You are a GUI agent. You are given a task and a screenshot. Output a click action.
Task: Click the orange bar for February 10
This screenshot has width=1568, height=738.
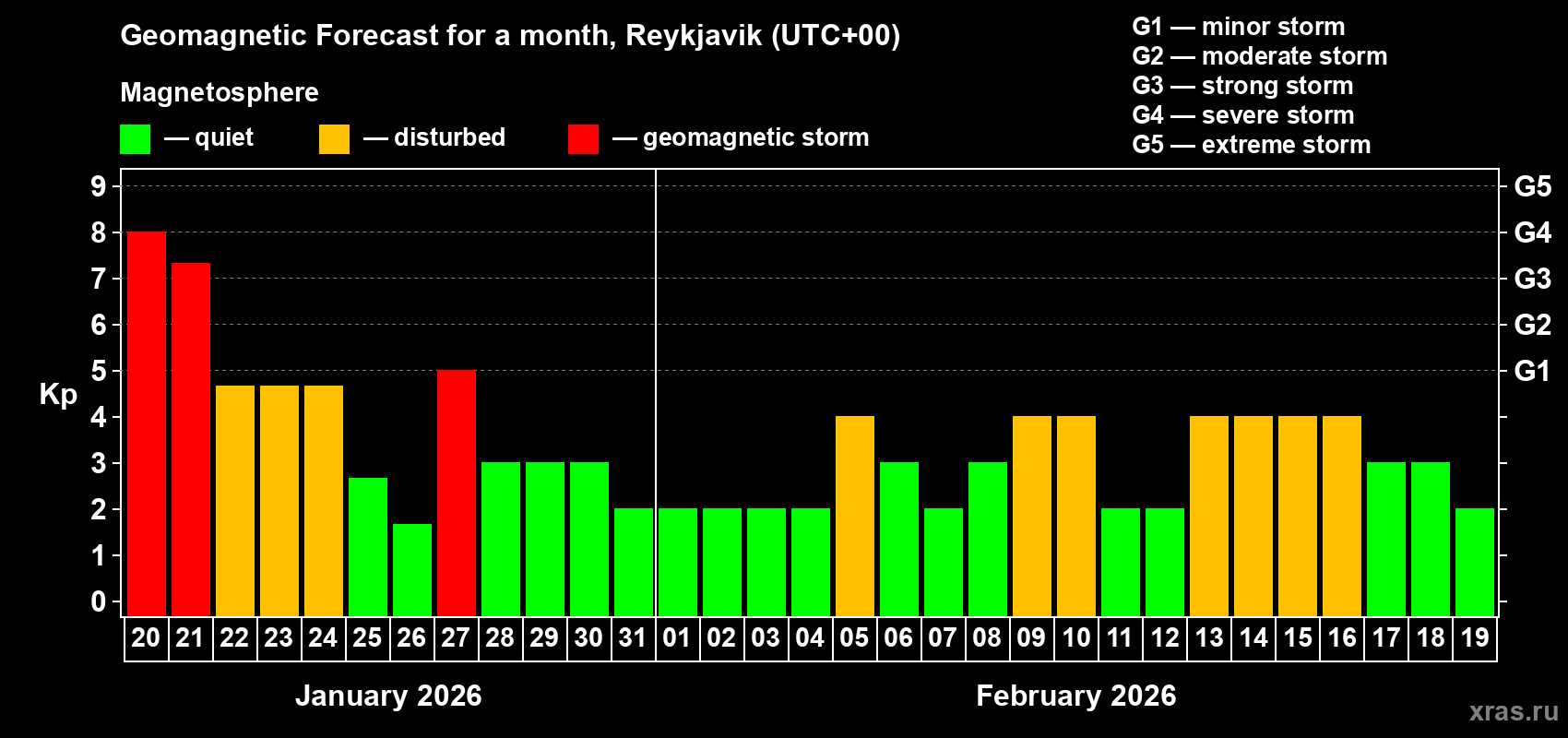pos(1076,516)
